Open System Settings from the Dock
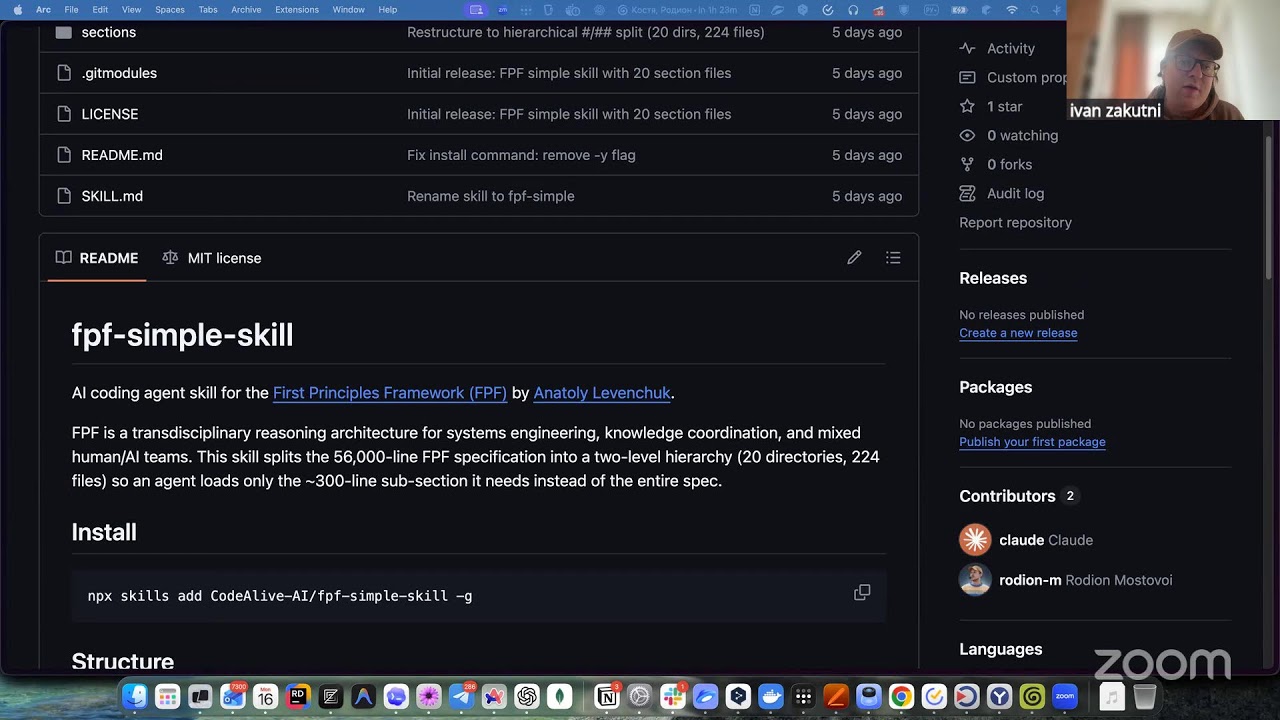 tap(640, 697)
